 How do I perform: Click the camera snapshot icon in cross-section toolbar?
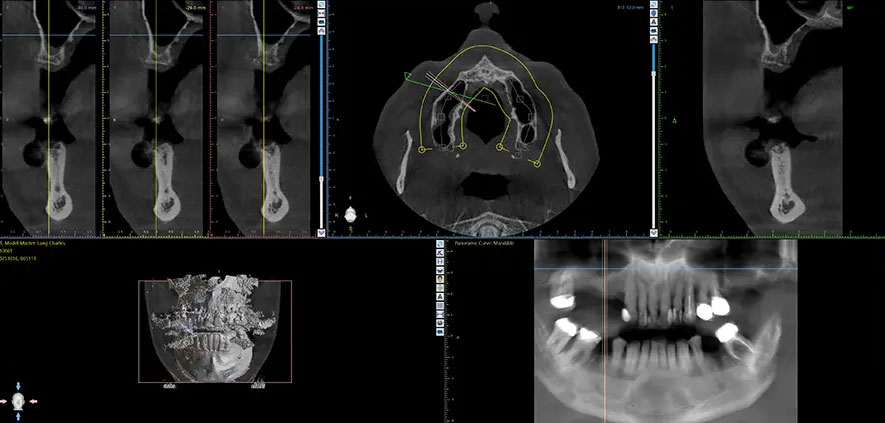321,22
